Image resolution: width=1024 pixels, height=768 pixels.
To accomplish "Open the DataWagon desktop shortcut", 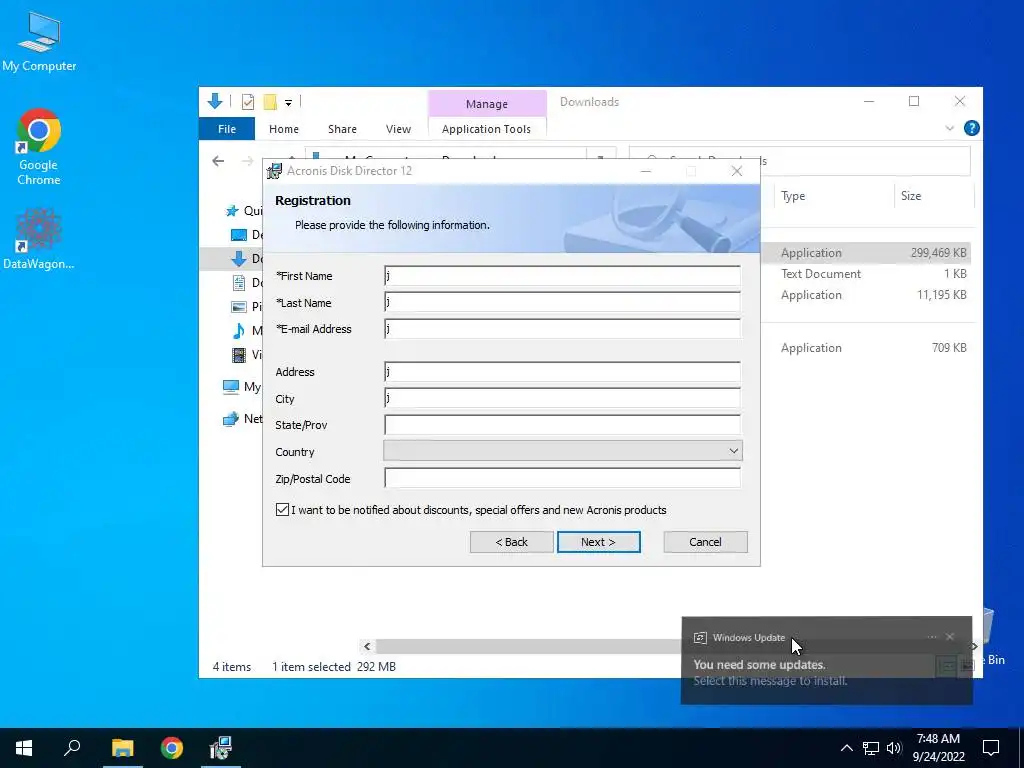I will pos(39,239).
